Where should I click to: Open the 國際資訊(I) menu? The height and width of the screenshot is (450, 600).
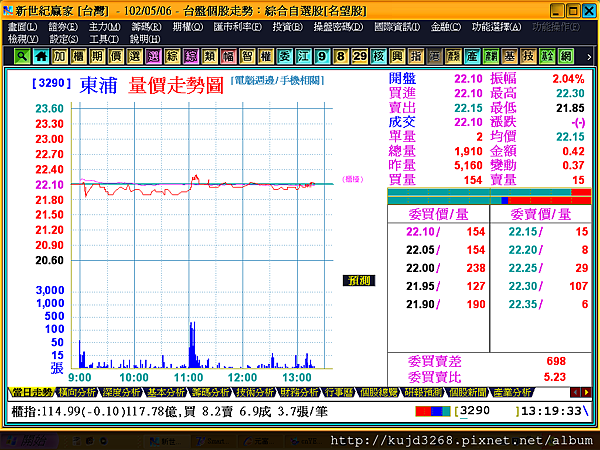(x=397, y=27)
